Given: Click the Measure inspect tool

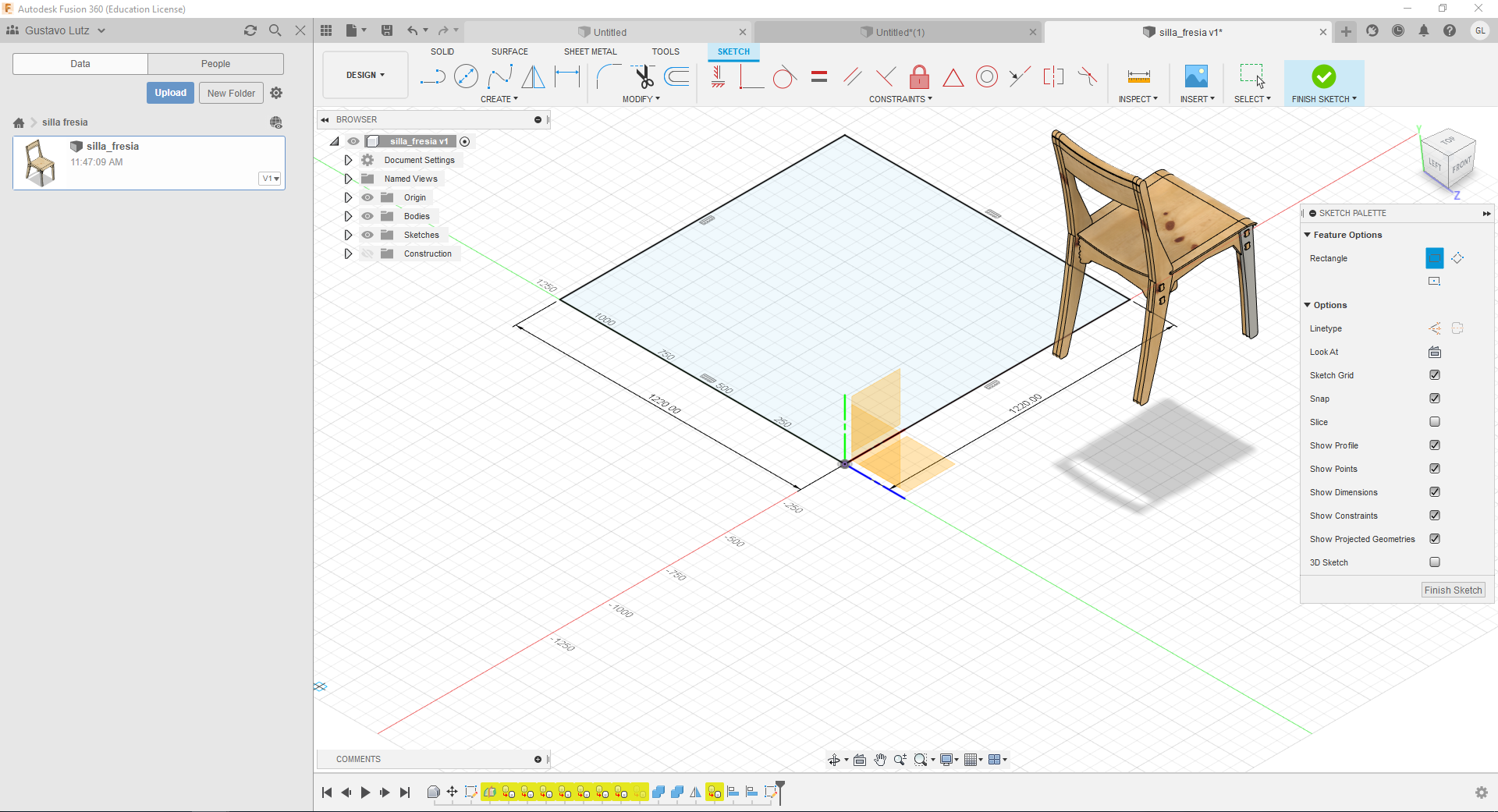Looking at the screenshot, I should coord(1138,76).
